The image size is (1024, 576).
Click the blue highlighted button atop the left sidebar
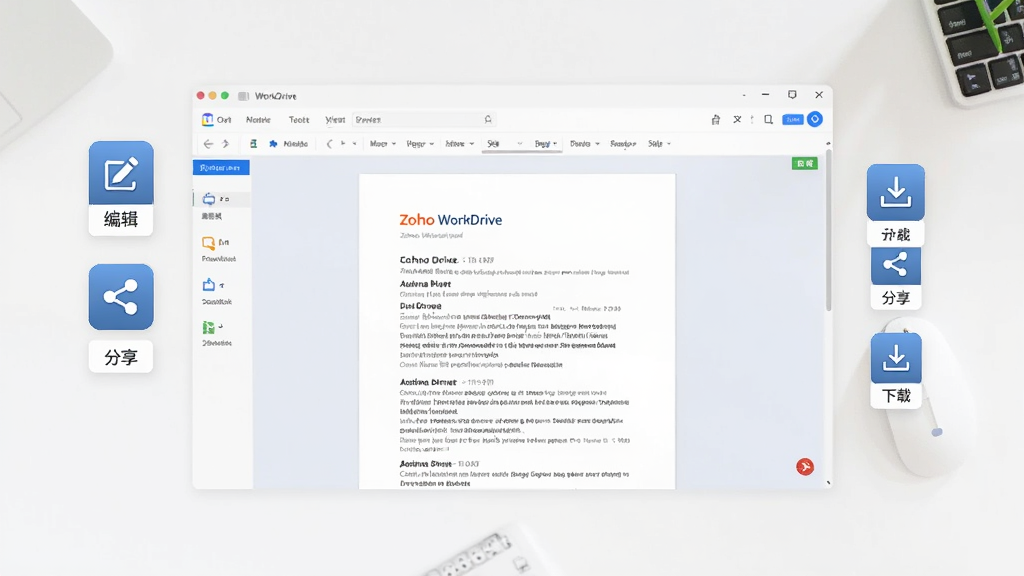pyautogui.click(x=221, y=168)
